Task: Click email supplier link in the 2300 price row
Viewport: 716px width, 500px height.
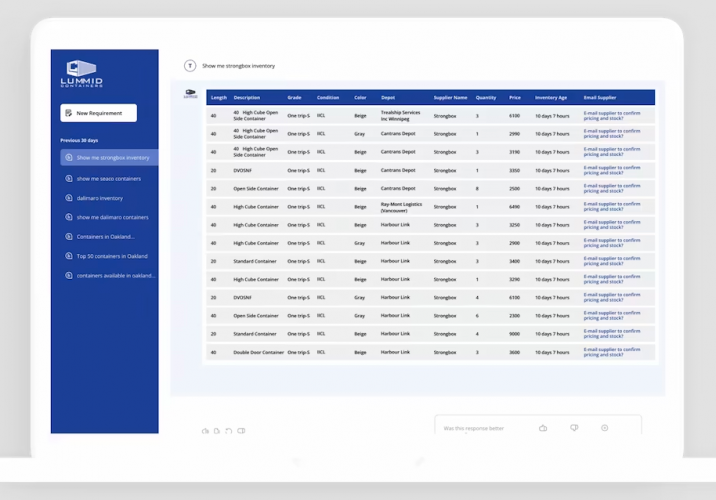Action: (x=612, y=316)
